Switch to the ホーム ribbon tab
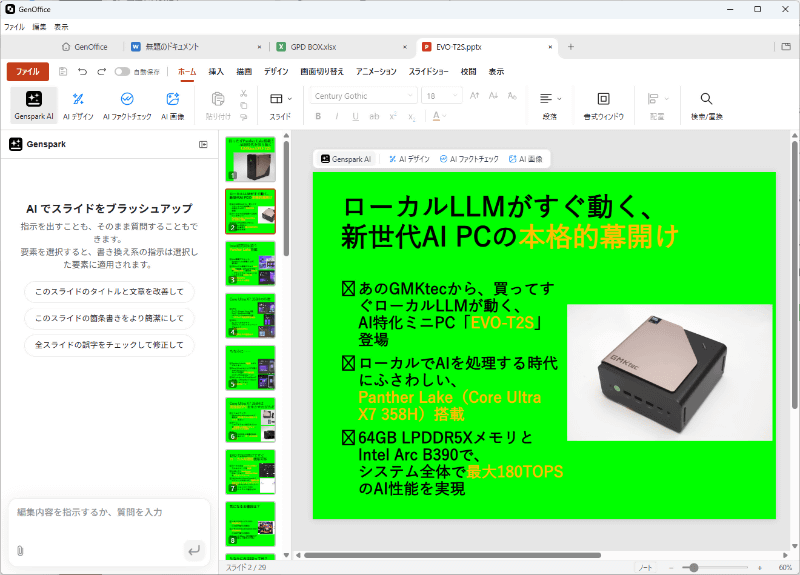 187,71
